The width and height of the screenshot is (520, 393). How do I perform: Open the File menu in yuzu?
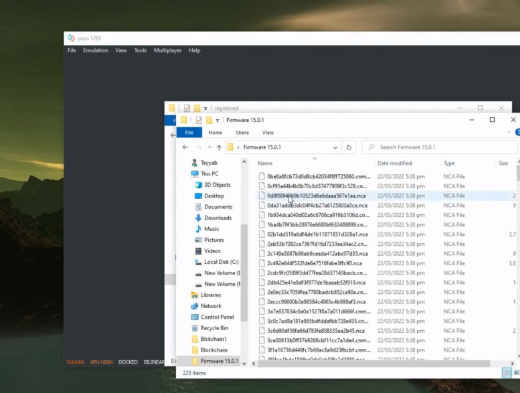coord(72,50)
